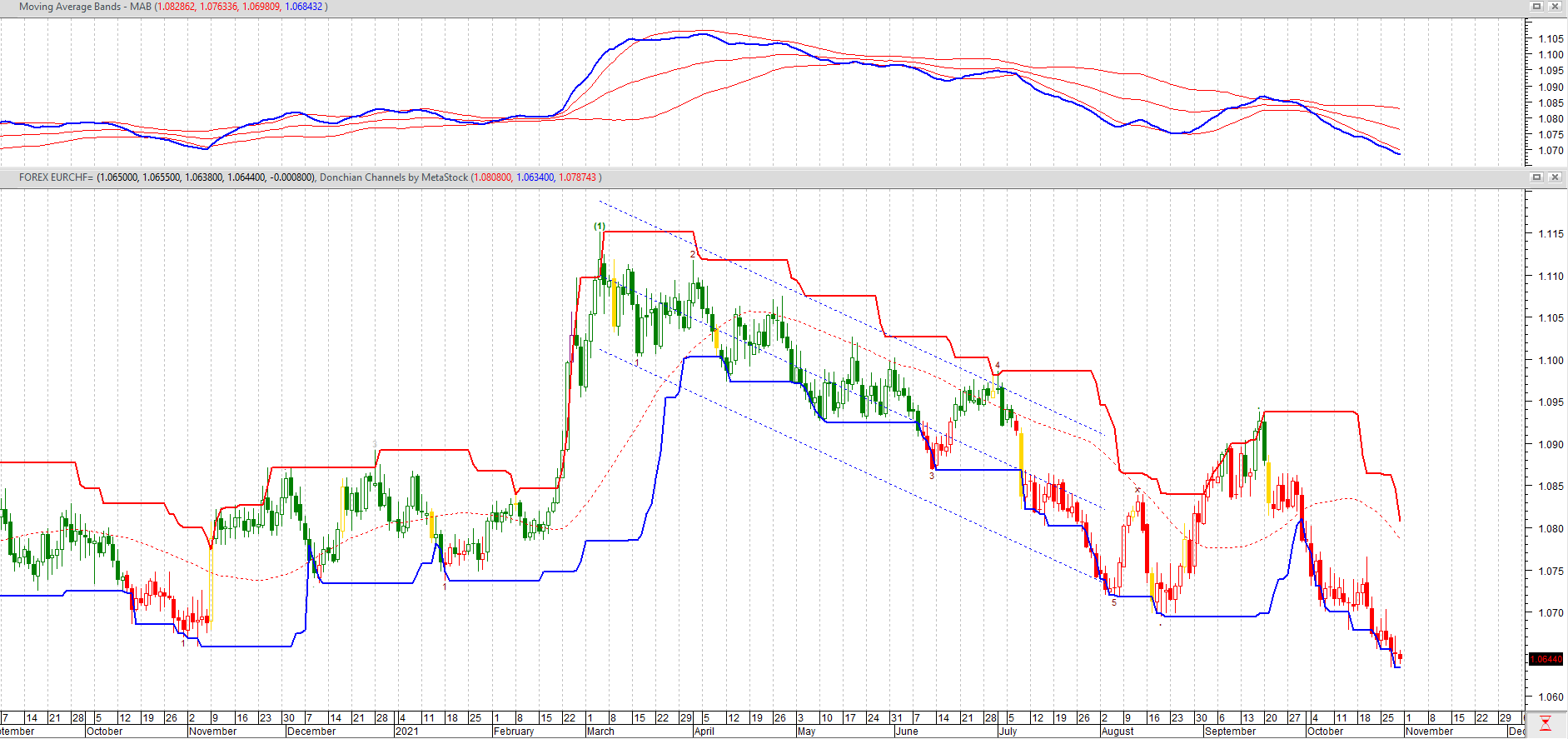Click the 1.060 level on the price scale

1551,697
